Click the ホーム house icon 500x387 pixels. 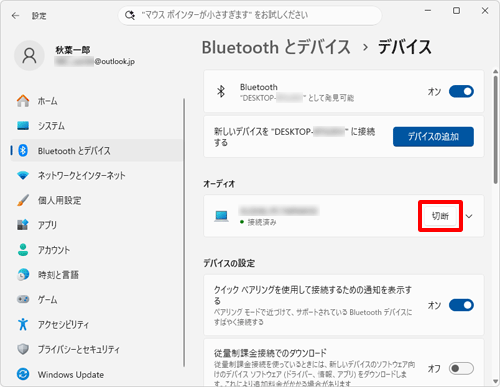coord(23,101)
